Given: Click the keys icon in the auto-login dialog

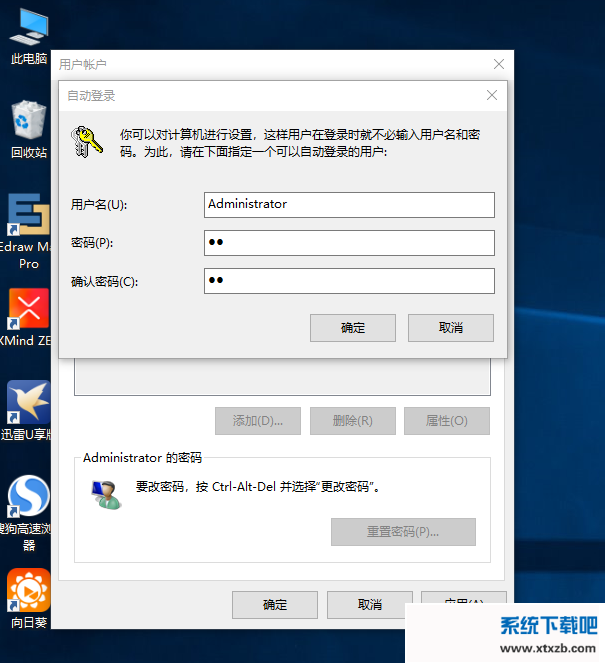Looking at the screenshot, I should tap(87, 142).
